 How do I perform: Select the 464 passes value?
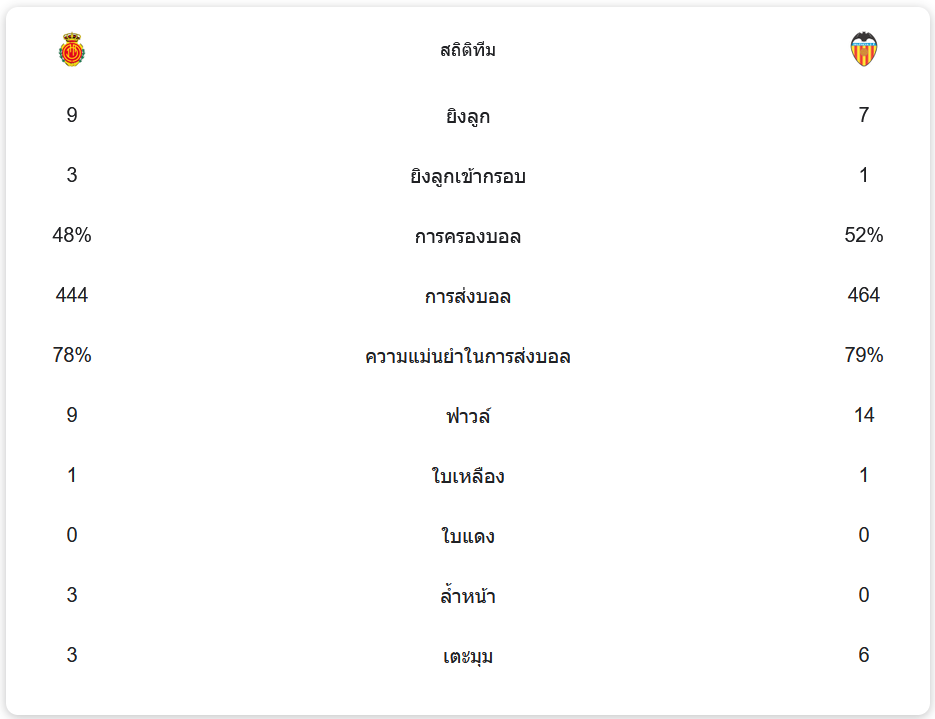[x=863, y=296]
